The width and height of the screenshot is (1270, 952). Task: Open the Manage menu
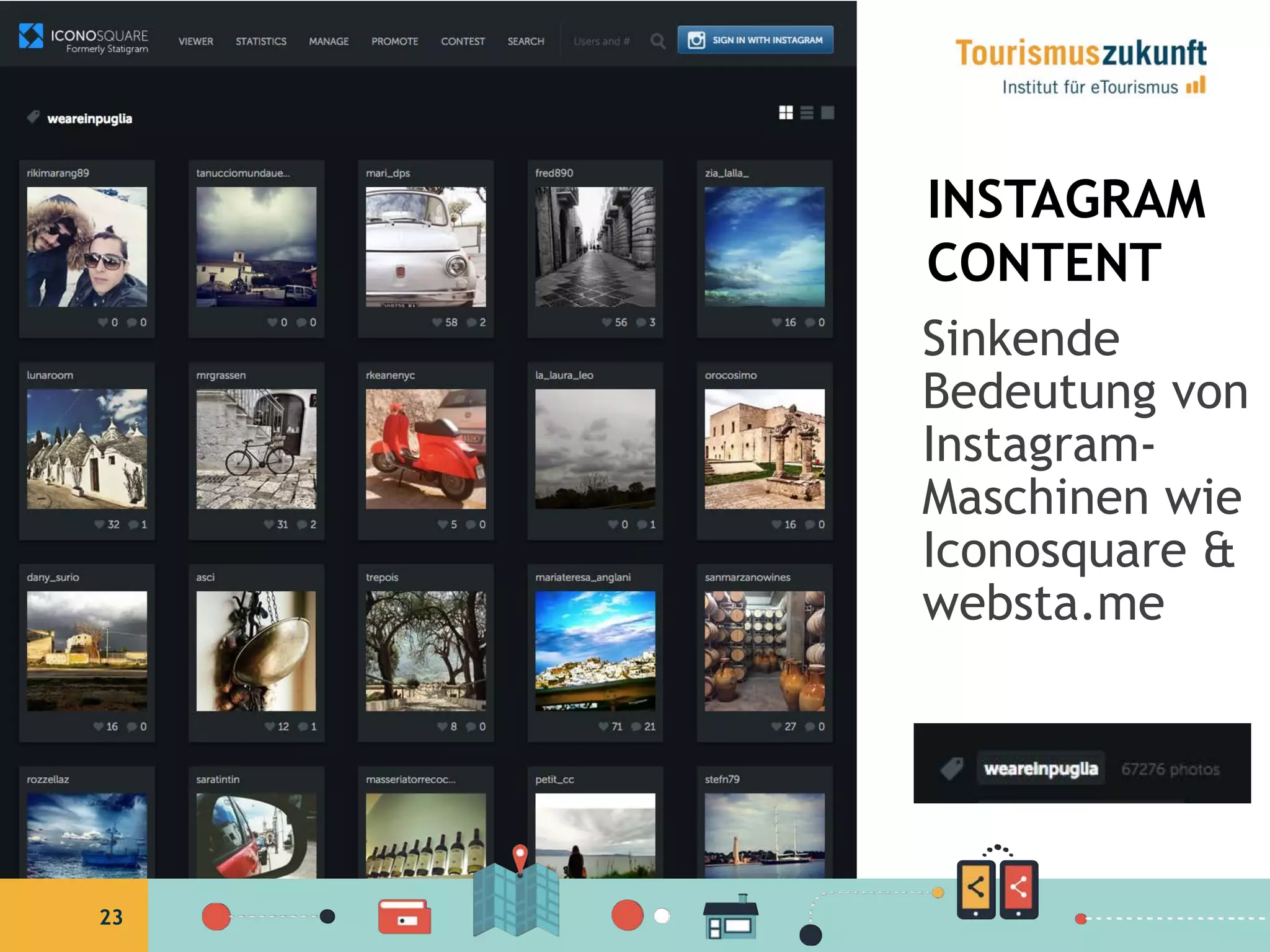(329, 42)
